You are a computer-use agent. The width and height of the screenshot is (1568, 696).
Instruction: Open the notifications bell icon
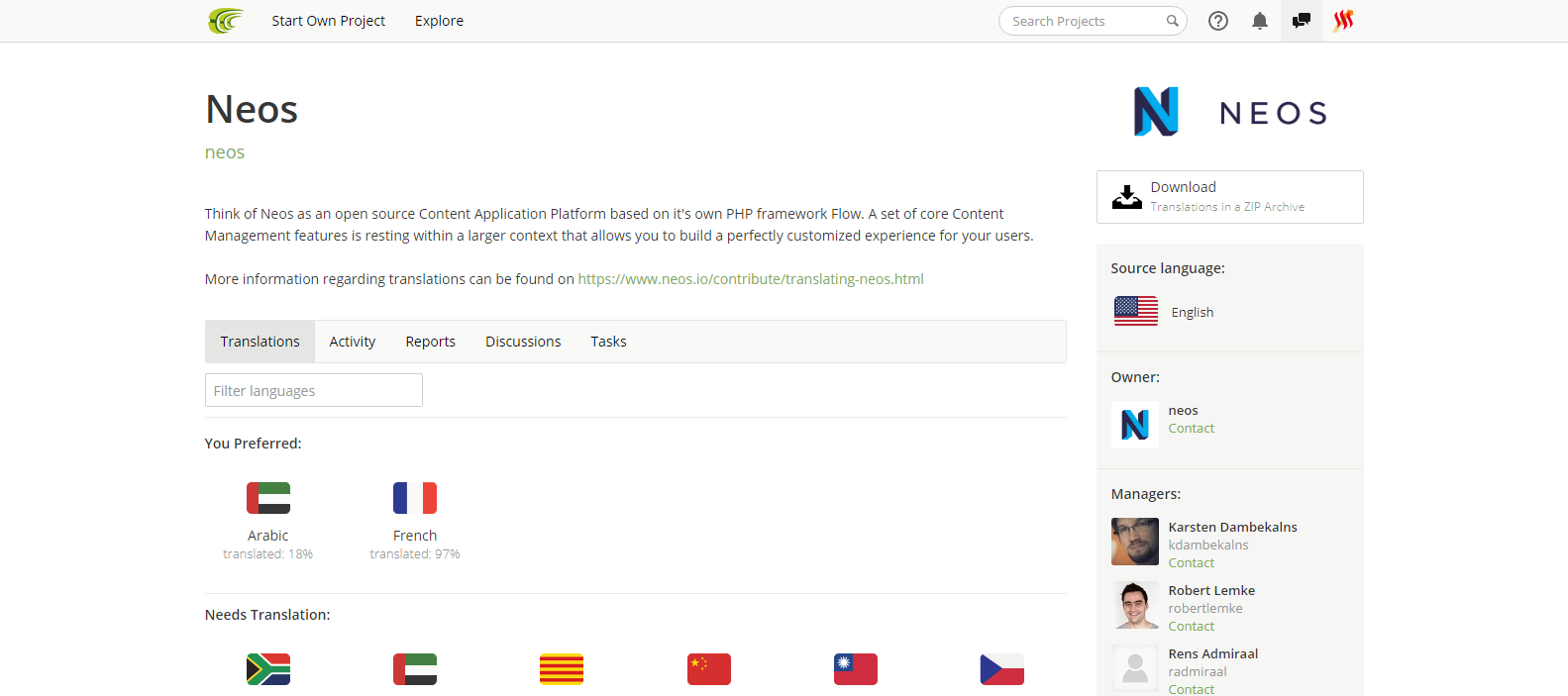pyautogui.click(x=1260, y=21)
